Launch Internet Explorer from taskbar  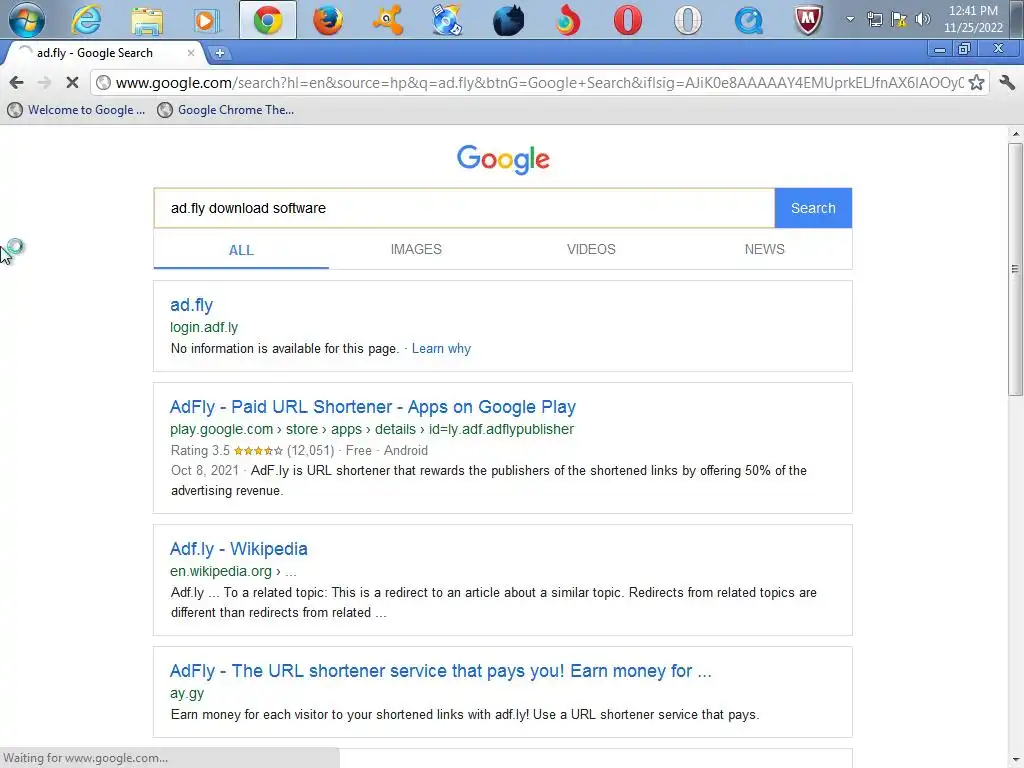(x=87, y=20)
